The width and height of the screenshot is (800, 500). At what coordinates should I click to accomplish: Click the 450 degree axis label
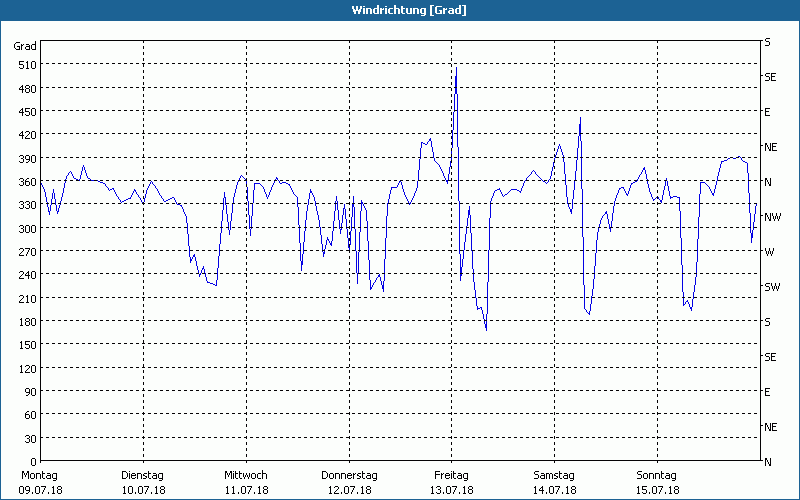pyautogui.click(x=28, y=112)
